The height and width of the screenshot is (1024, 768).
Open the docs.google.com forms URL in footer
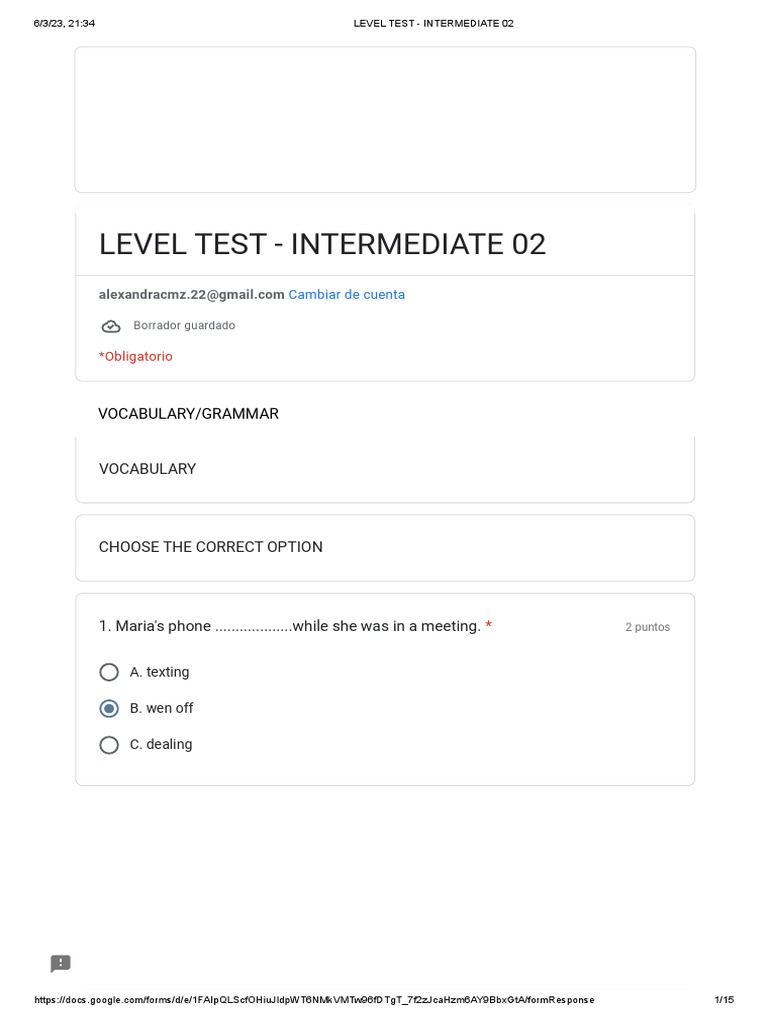pyautogui.click(x=314, y=1000)
